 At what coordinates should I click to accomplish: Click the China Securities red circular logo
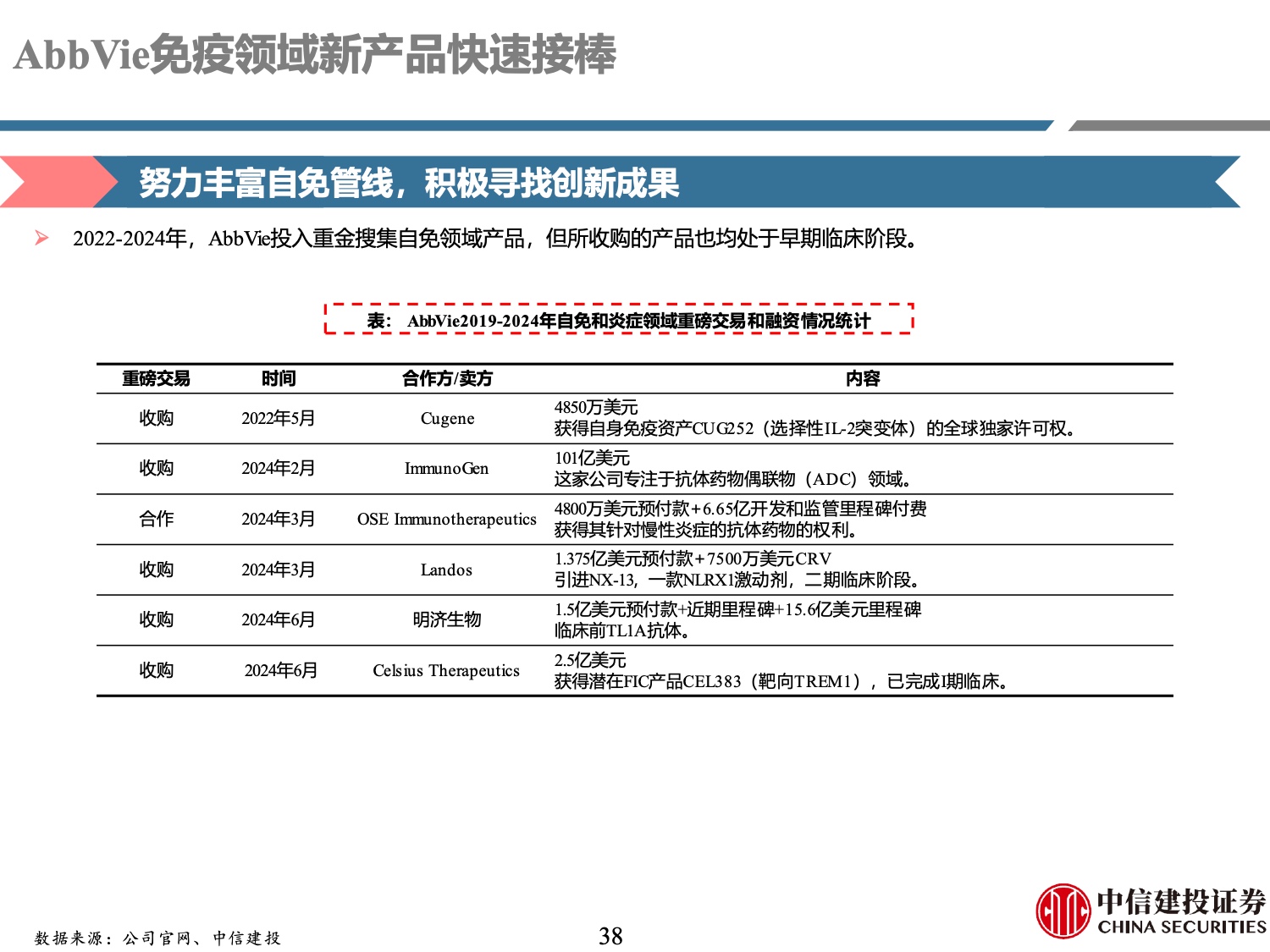1063,911
